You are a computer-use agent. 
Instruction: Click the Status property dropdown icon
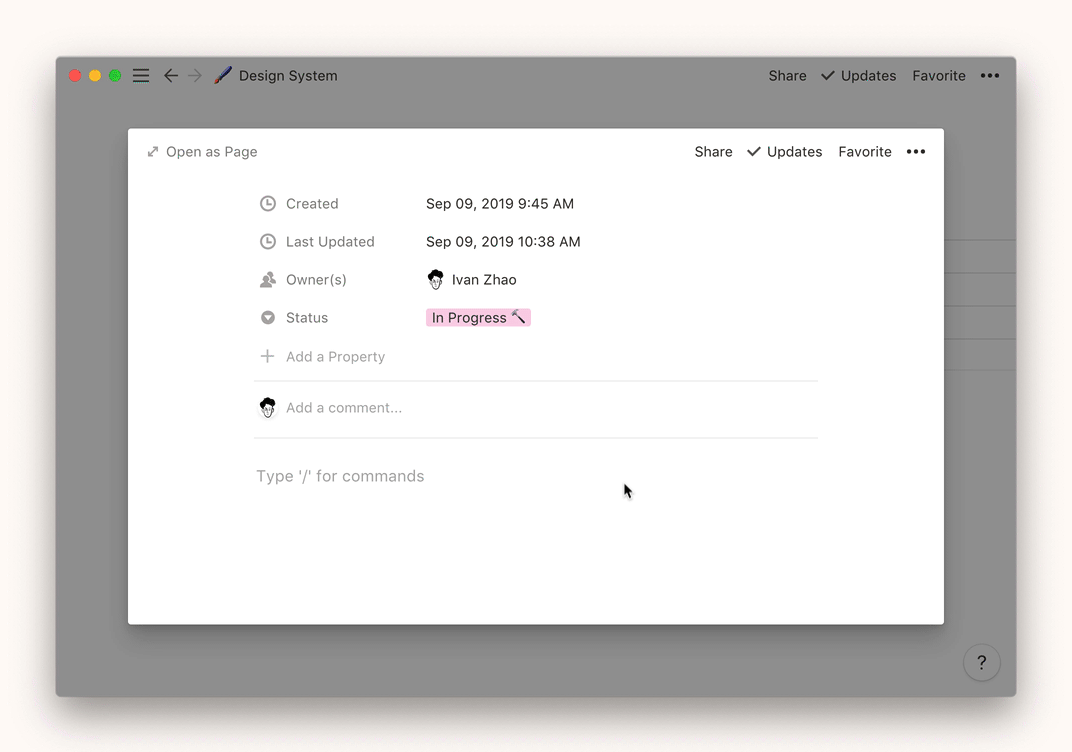(268, 318)
